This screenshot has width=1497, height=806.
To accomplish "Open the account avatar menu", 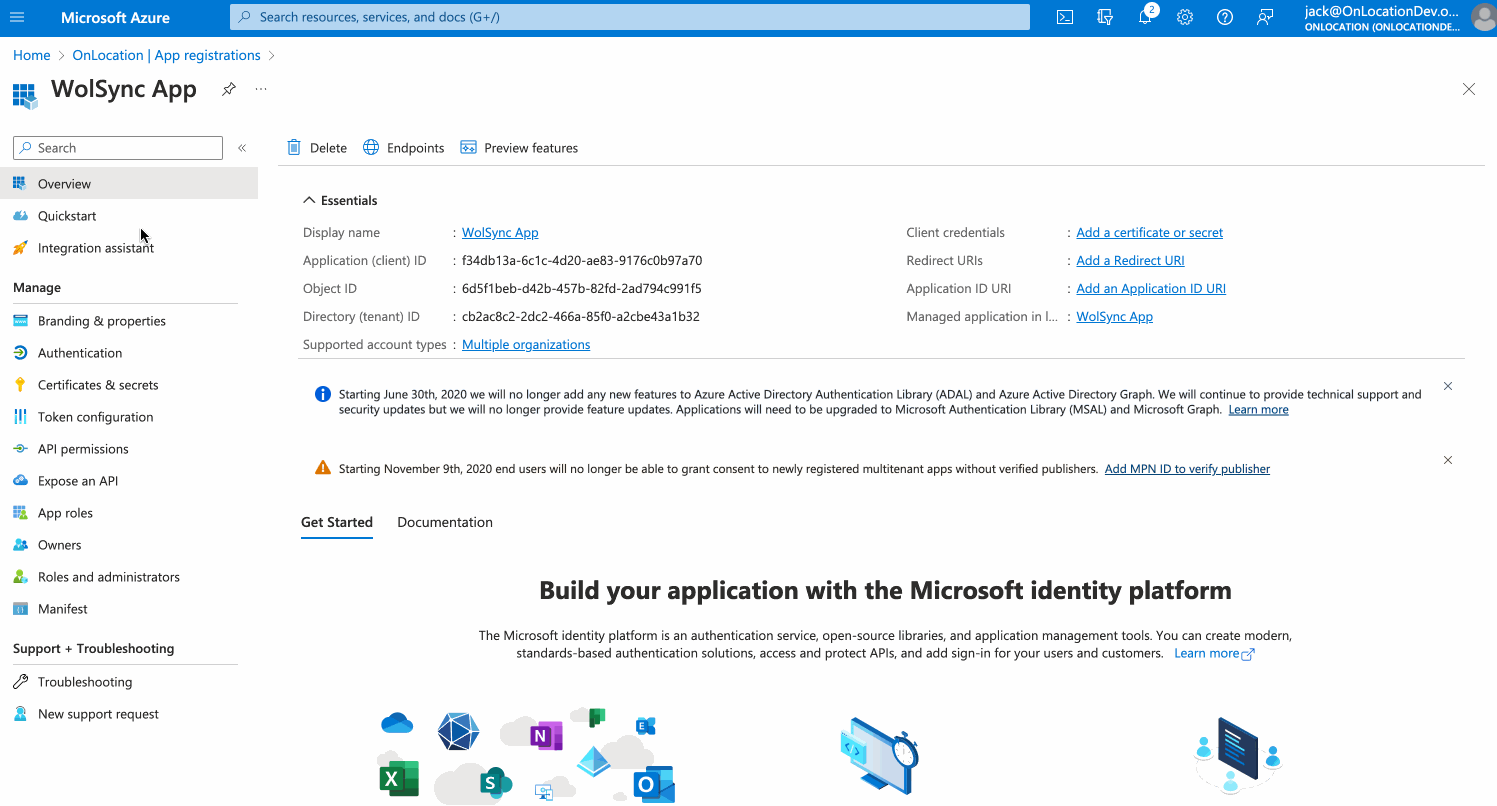I will click(1482, 17).
